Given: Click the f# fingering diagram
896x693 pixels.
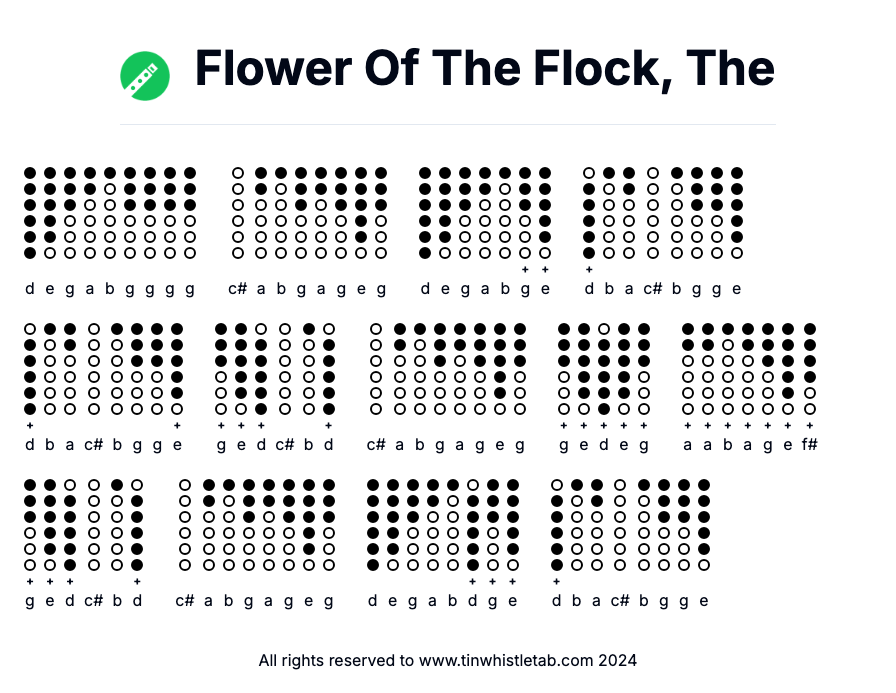Looking at the screenshot, I should (810, 368).
